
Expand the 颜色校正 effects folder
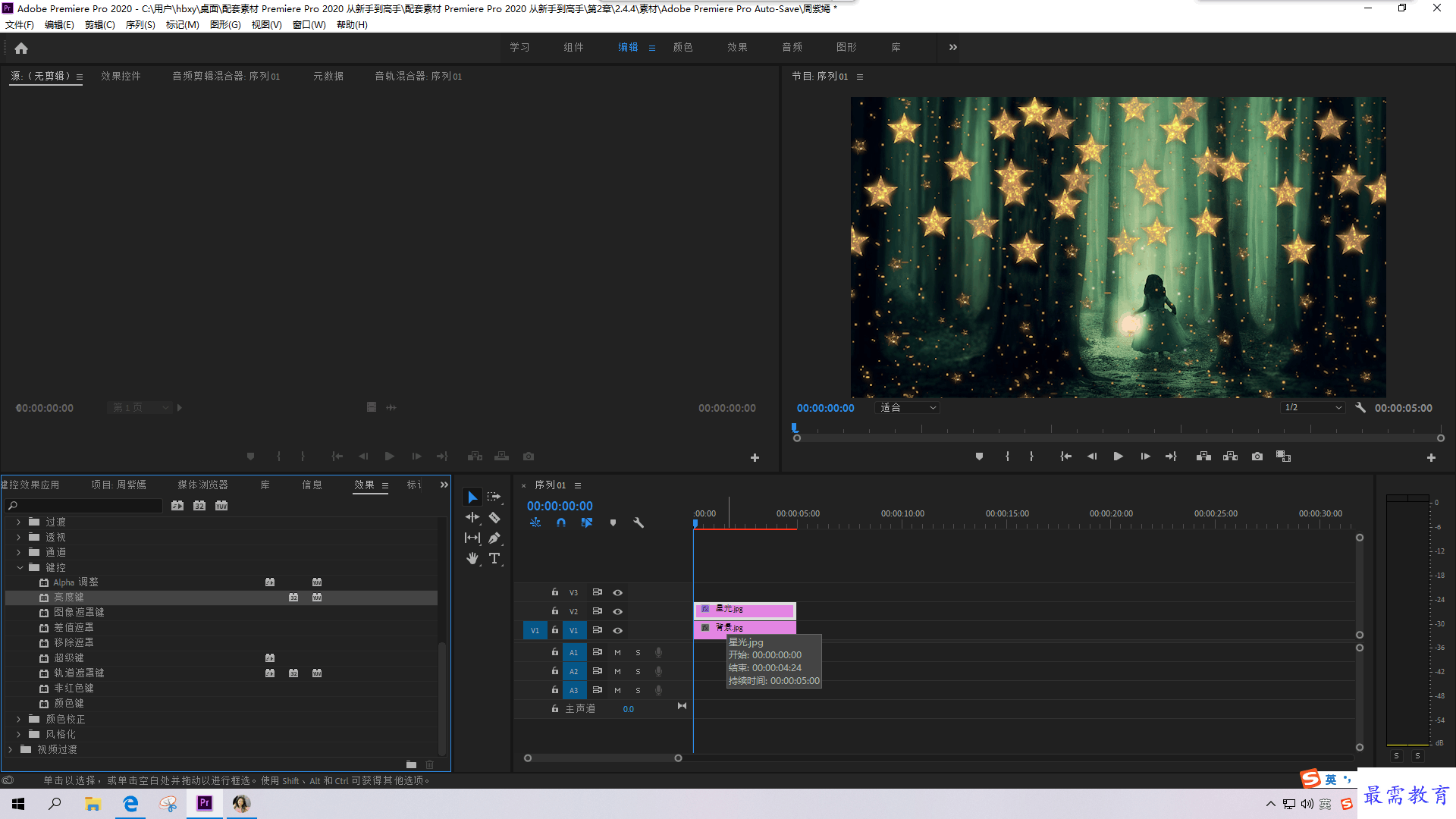coord(19,719)
